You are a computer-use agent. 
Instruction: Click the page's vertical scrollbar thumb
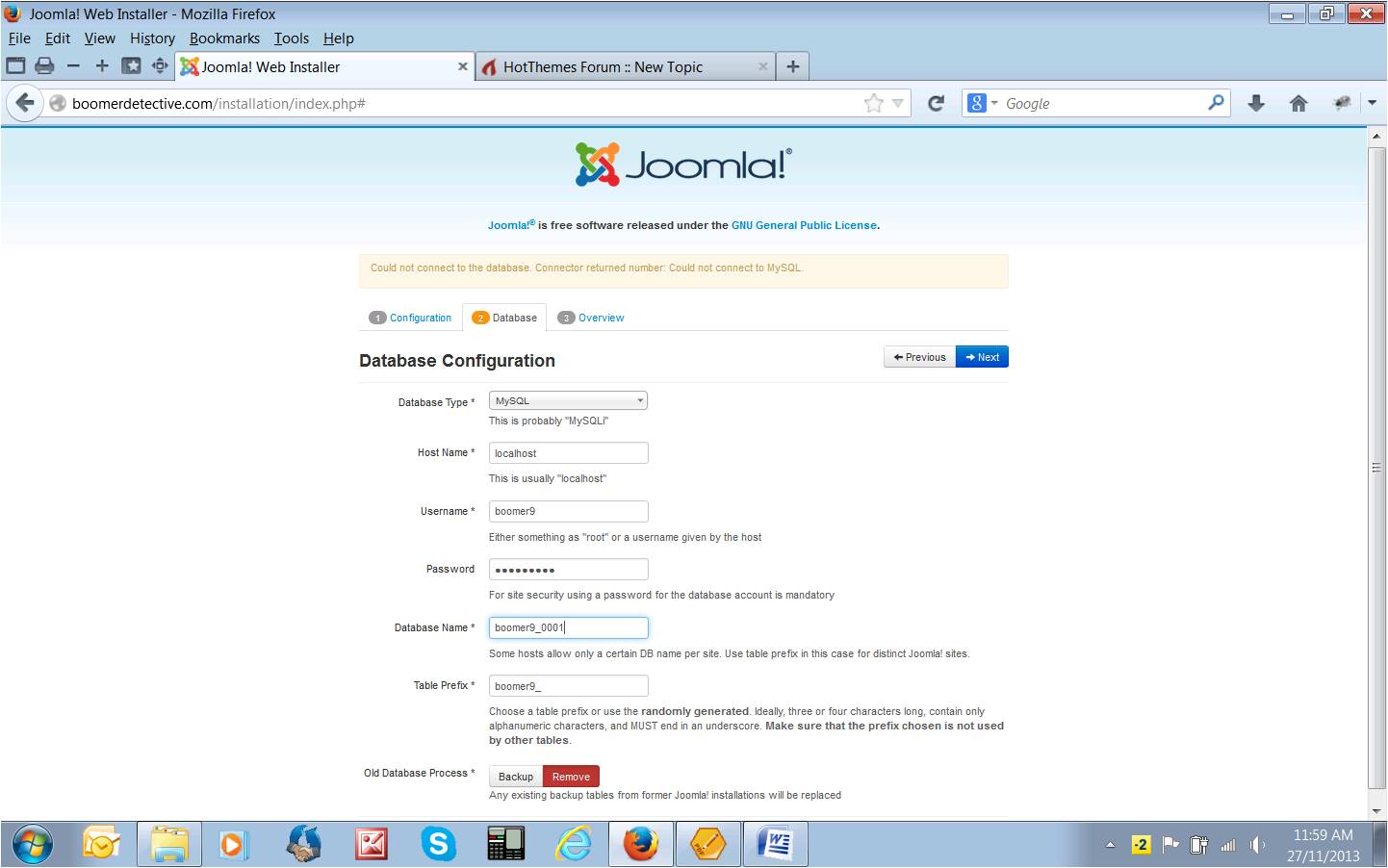(x=1376, y=467)
